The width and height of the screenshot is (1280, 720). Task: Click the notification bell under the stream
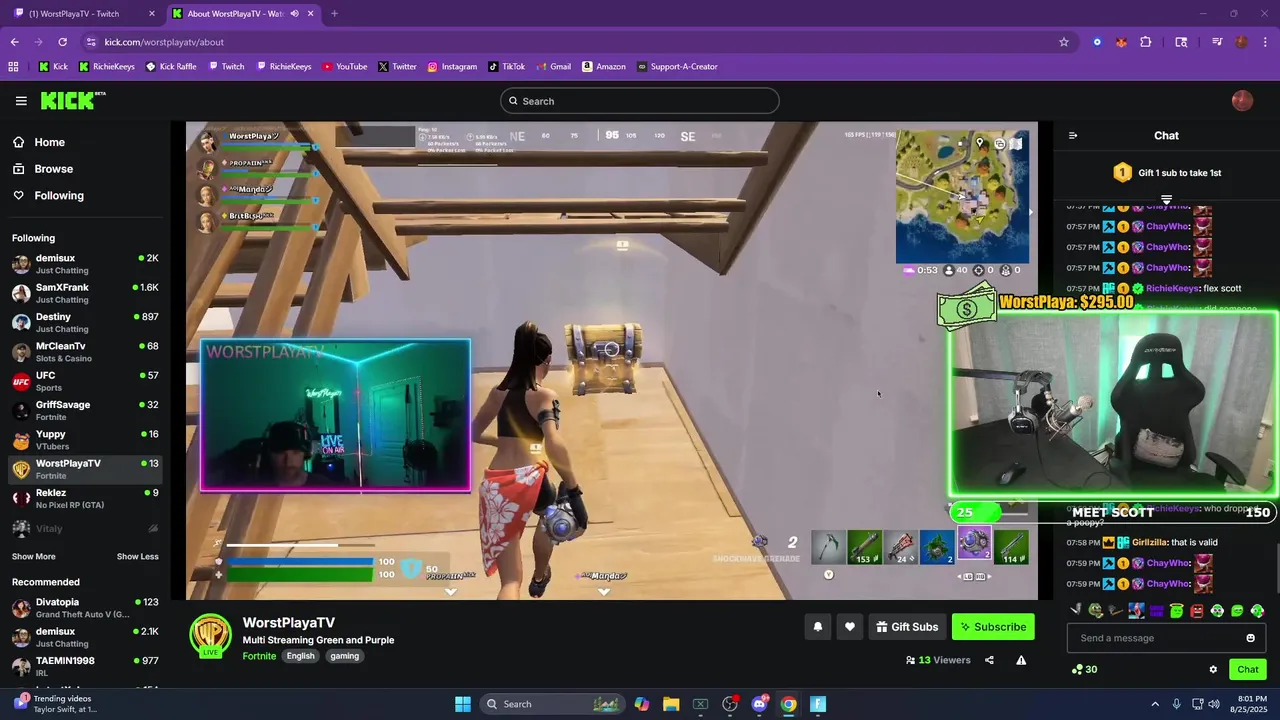click(x=817, y=627)
